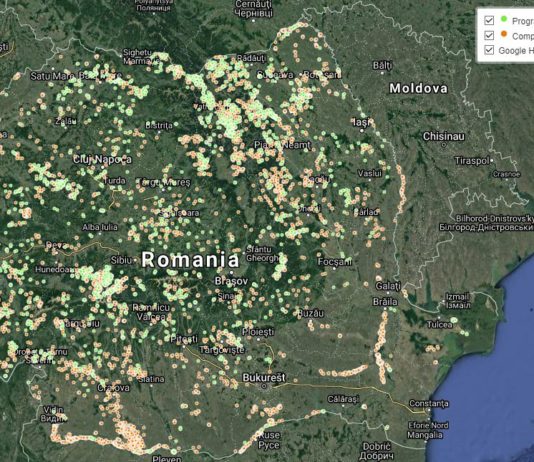
Task: Click the orange legend dot
Action: click(504, 34)
